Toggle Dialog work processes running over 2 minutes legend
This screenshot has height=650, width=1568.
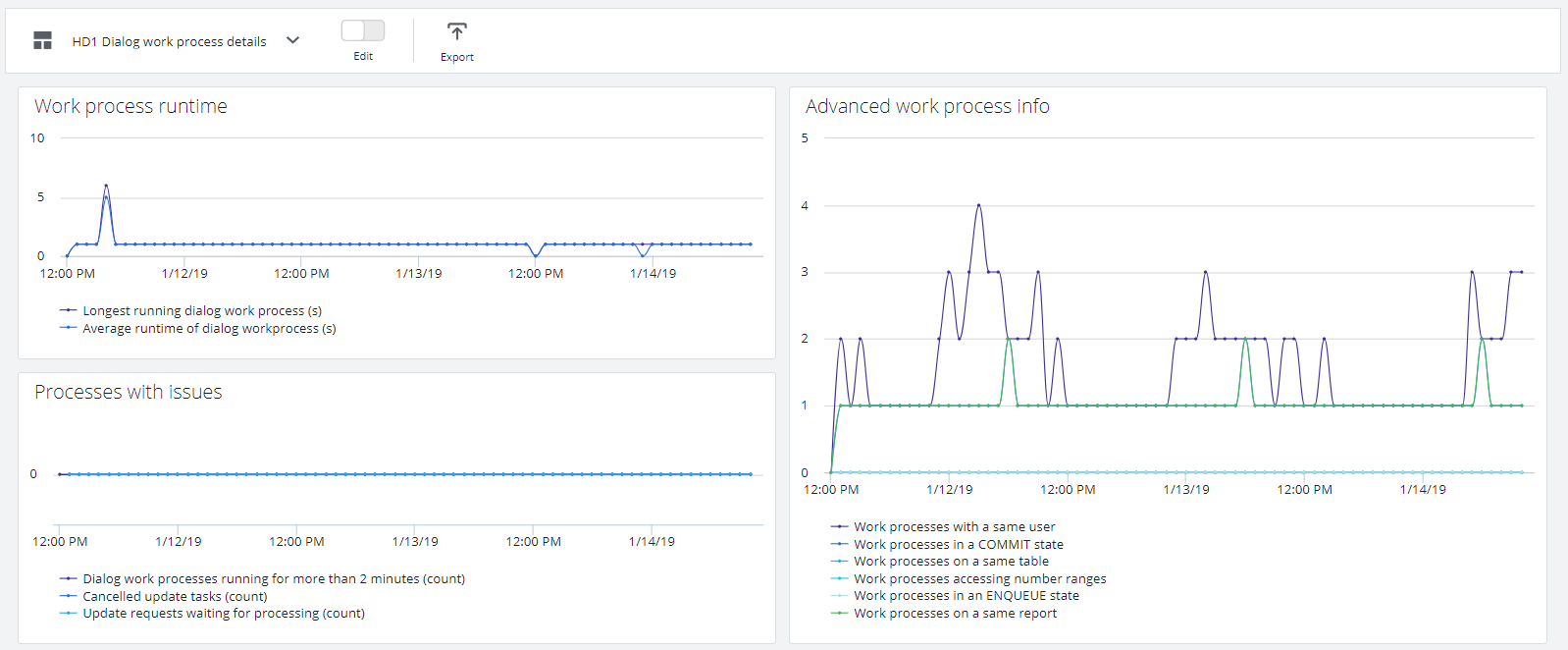pos(262,578)
